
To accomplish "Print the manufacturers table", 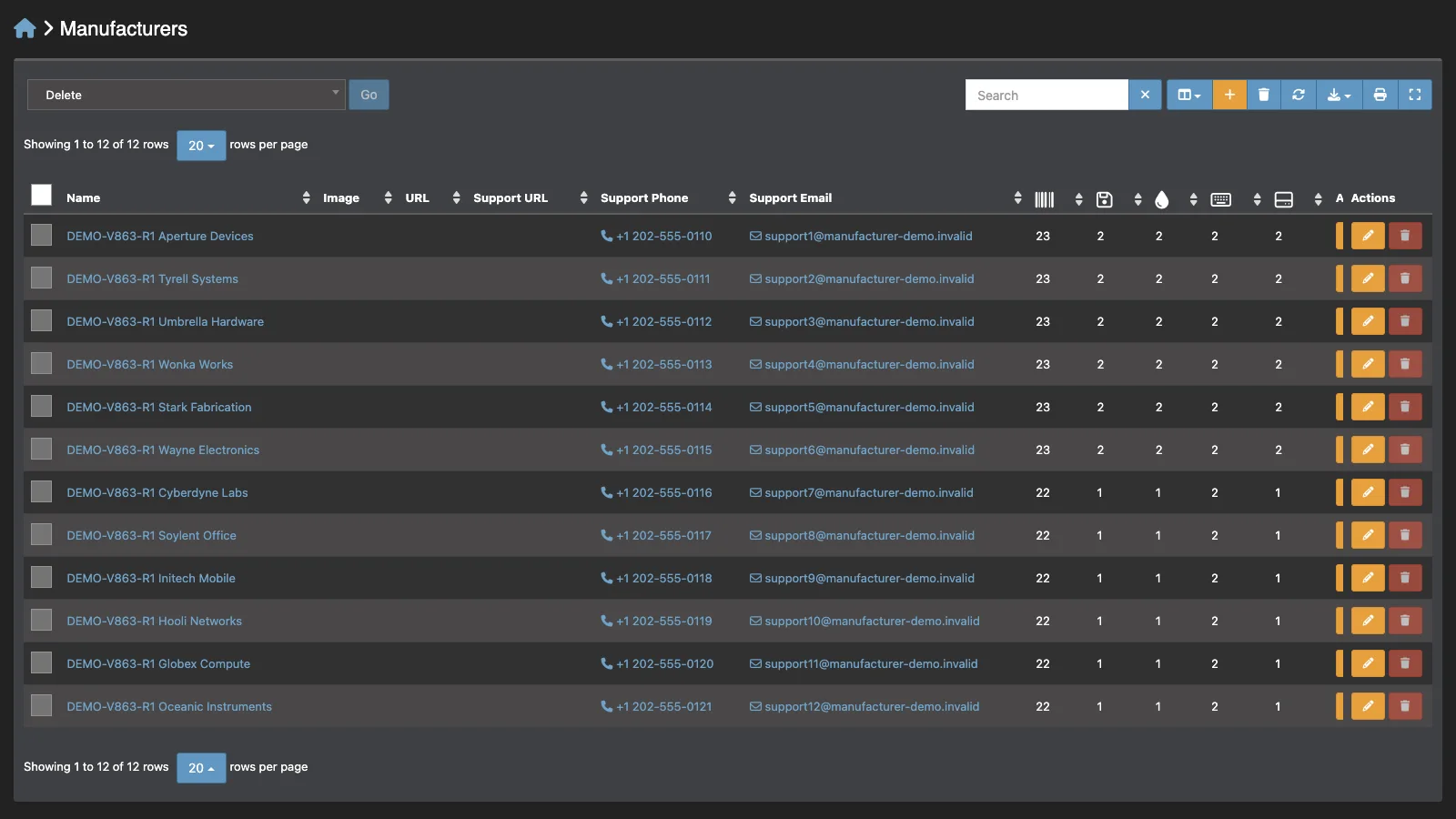I will 1380,95.
